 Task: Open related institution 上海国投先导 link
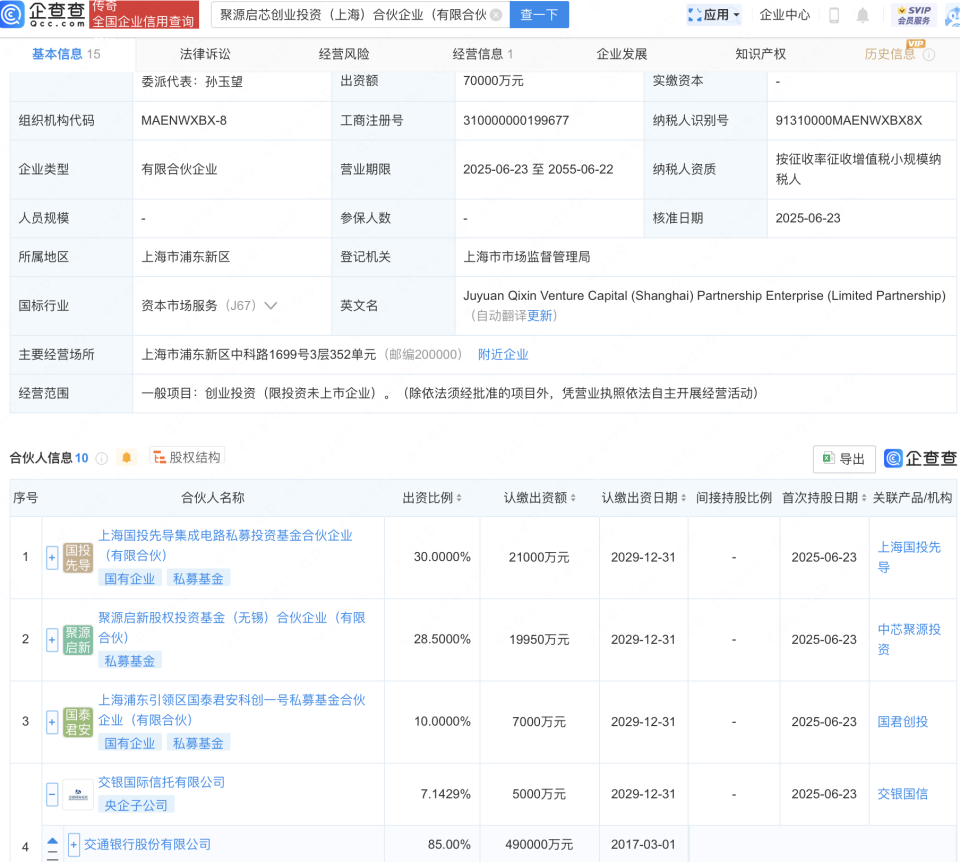pos(909,557)
